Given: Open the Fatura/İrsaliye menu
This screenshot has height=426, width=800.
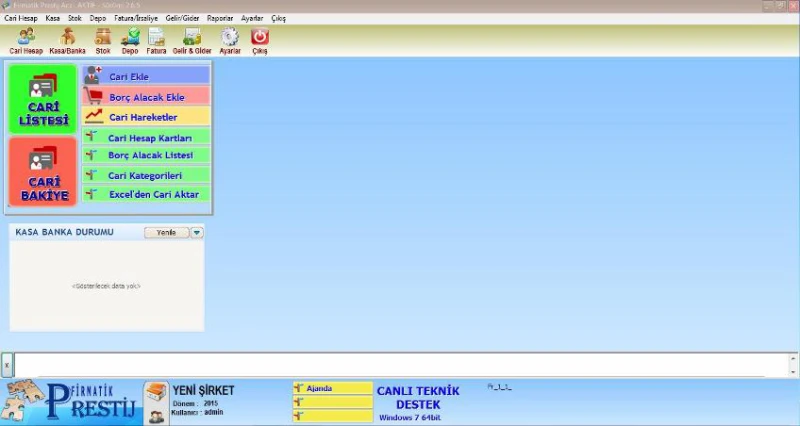Looking at the screenshot, I should [x=136, y=18].
